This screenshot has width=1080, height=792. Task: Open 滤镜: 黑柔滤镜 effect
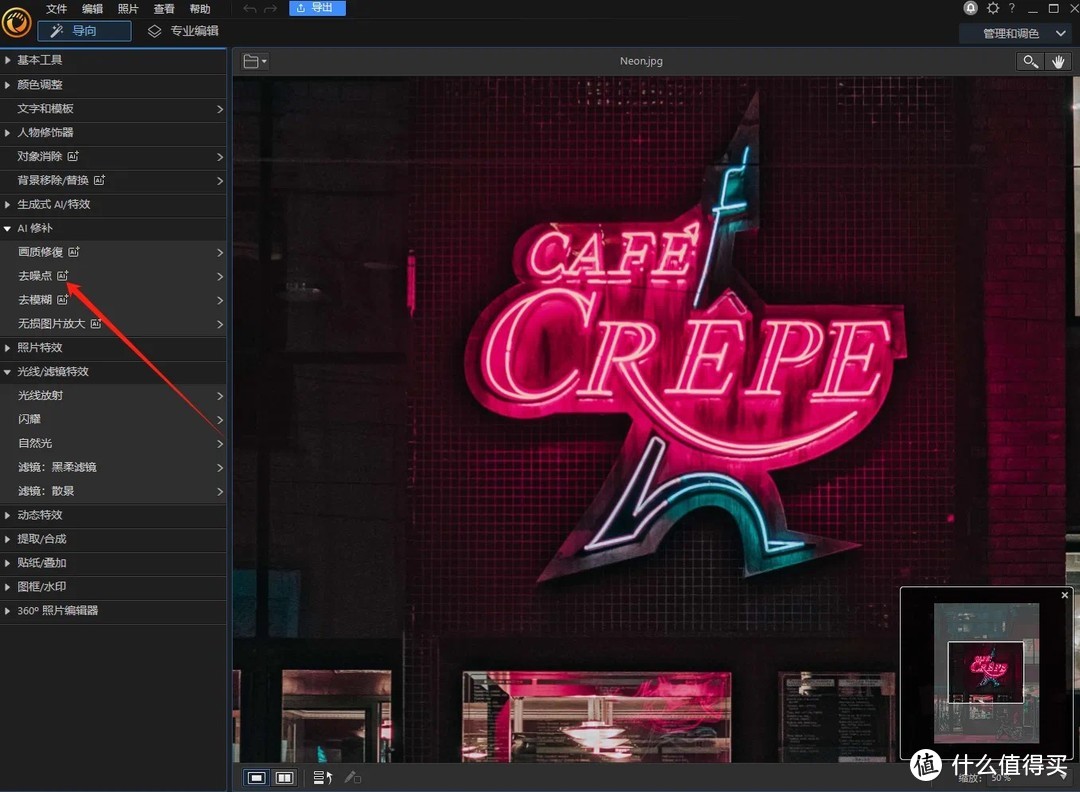(113, 468)
